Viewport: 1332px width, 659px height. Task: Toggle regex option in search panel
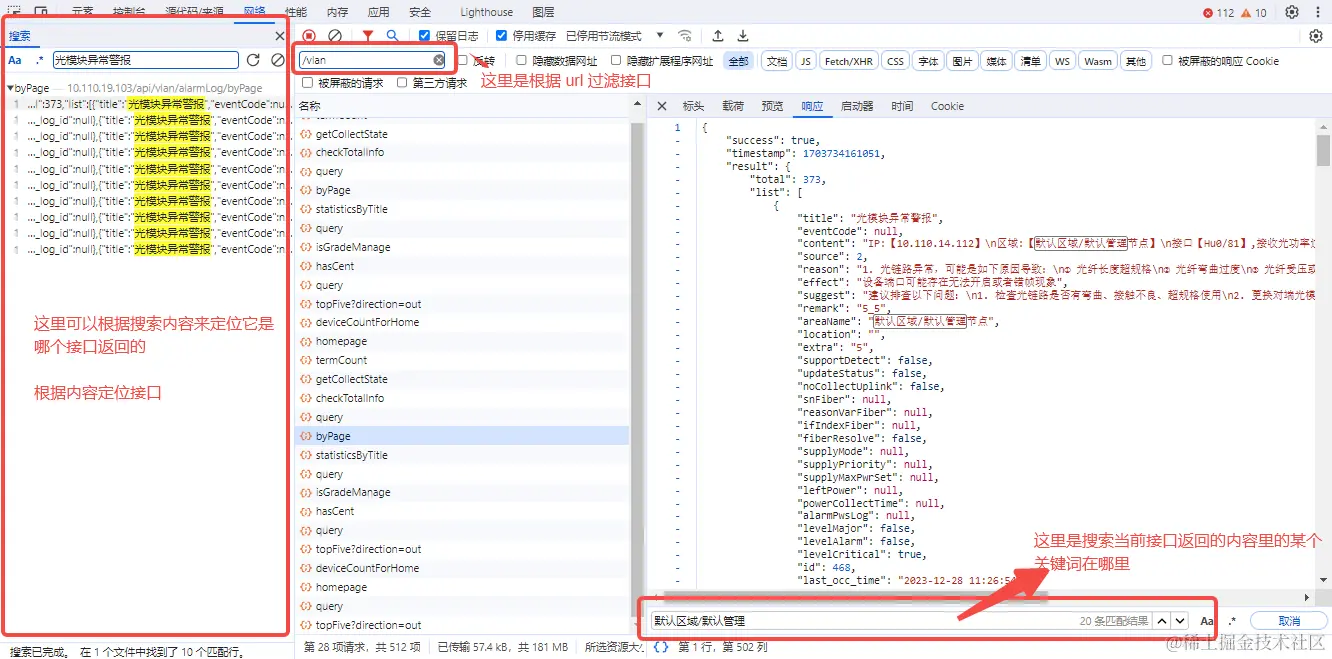click(40, 60)
